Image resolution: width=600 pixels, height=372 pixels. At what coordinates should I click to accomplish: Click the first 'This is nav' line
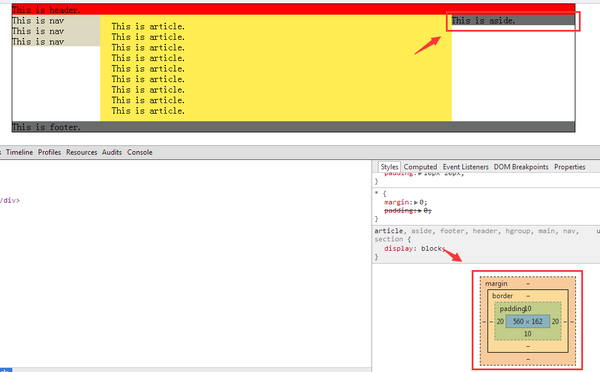[38, 21]
